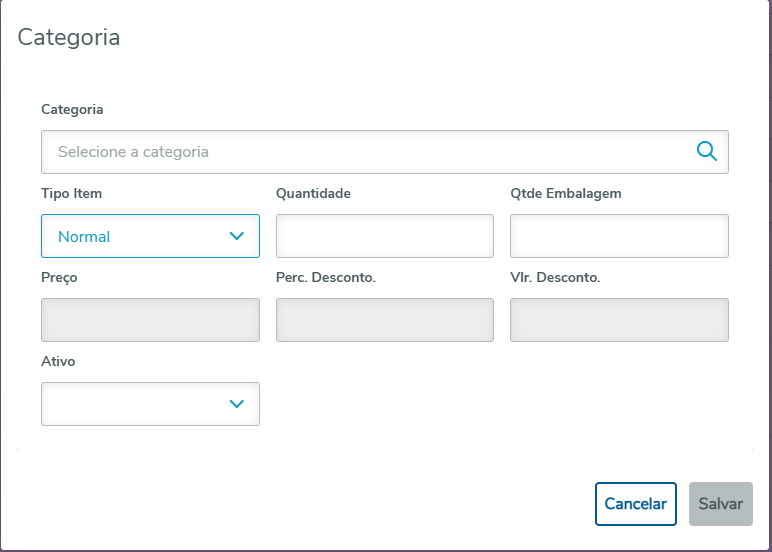Click the Vlr. Desconto. label text

[555, 277]
